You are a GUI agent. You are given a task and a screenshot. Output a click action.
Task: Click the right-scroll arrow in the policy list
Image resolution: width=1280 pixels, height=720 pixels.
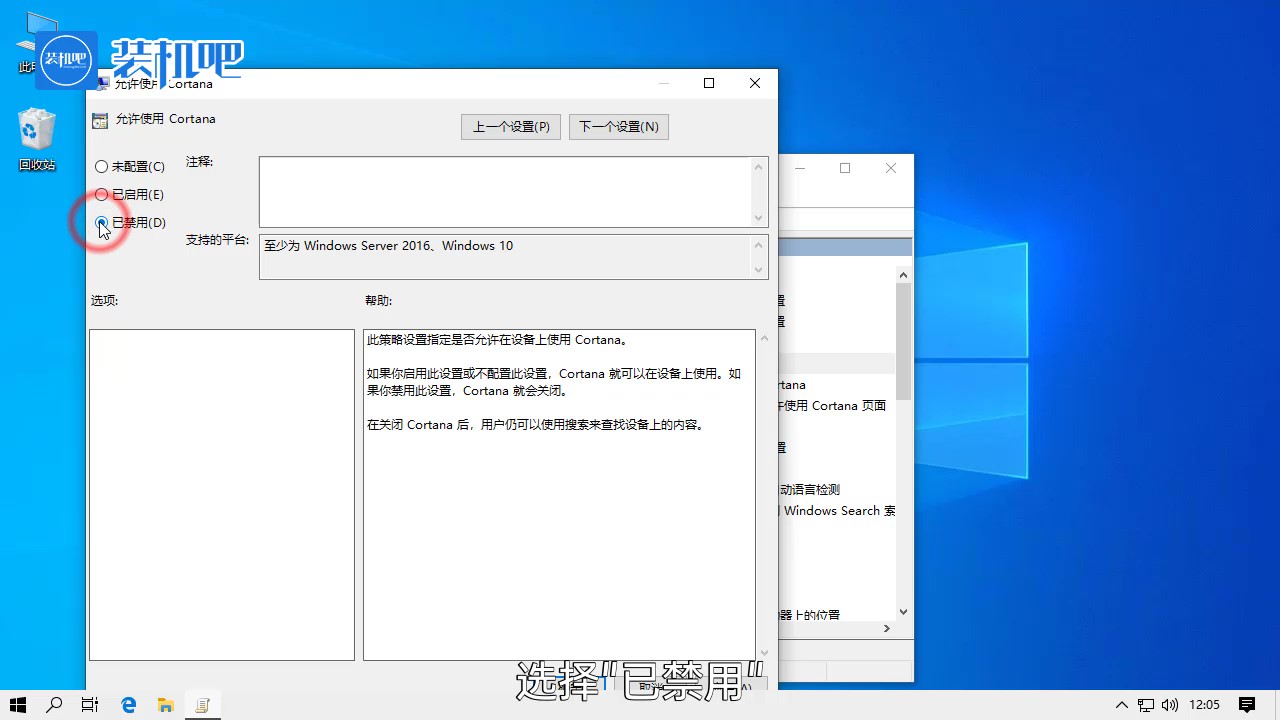886,628
